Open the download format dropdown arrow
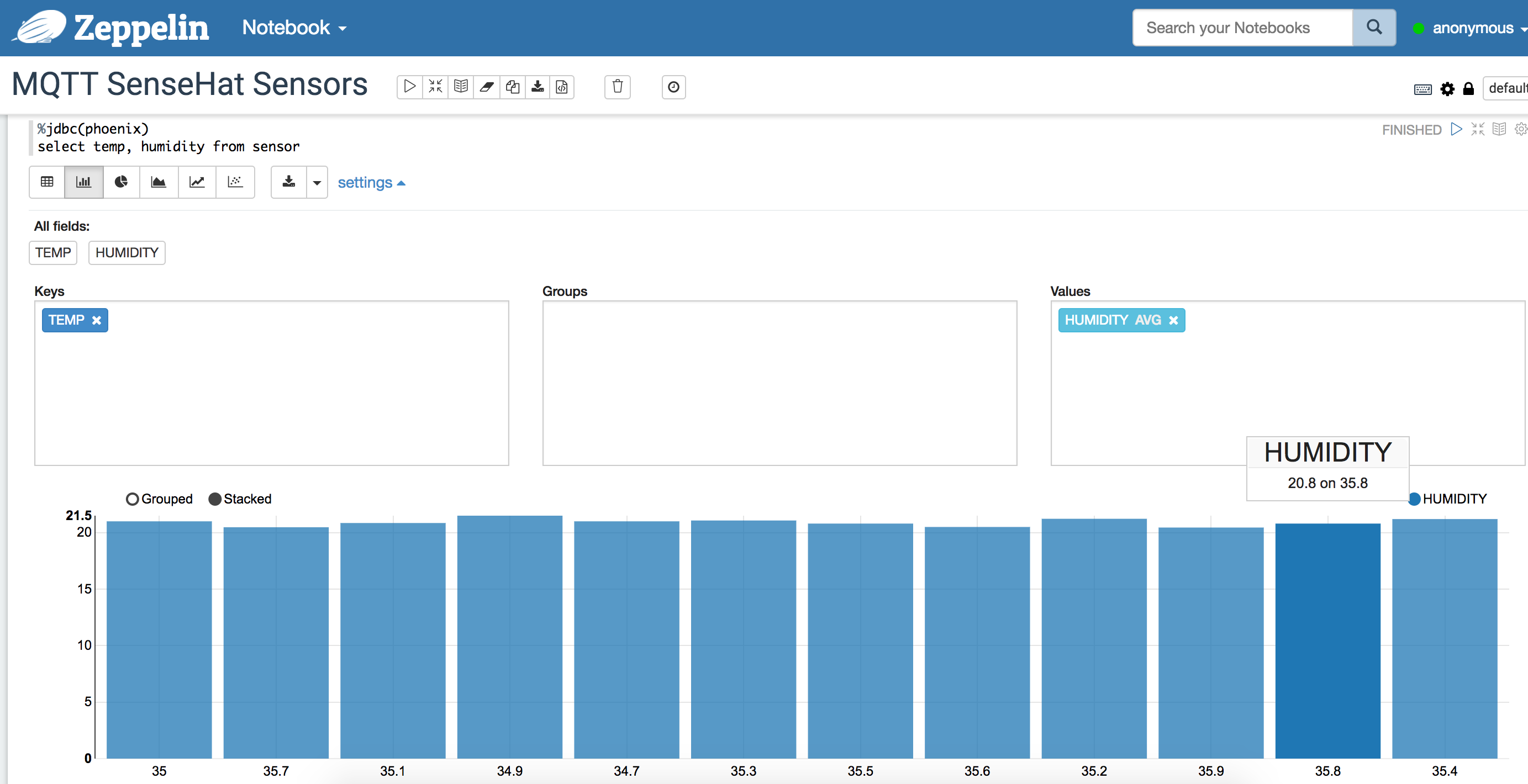This screenshot has width=1528, height=784. 317,182
